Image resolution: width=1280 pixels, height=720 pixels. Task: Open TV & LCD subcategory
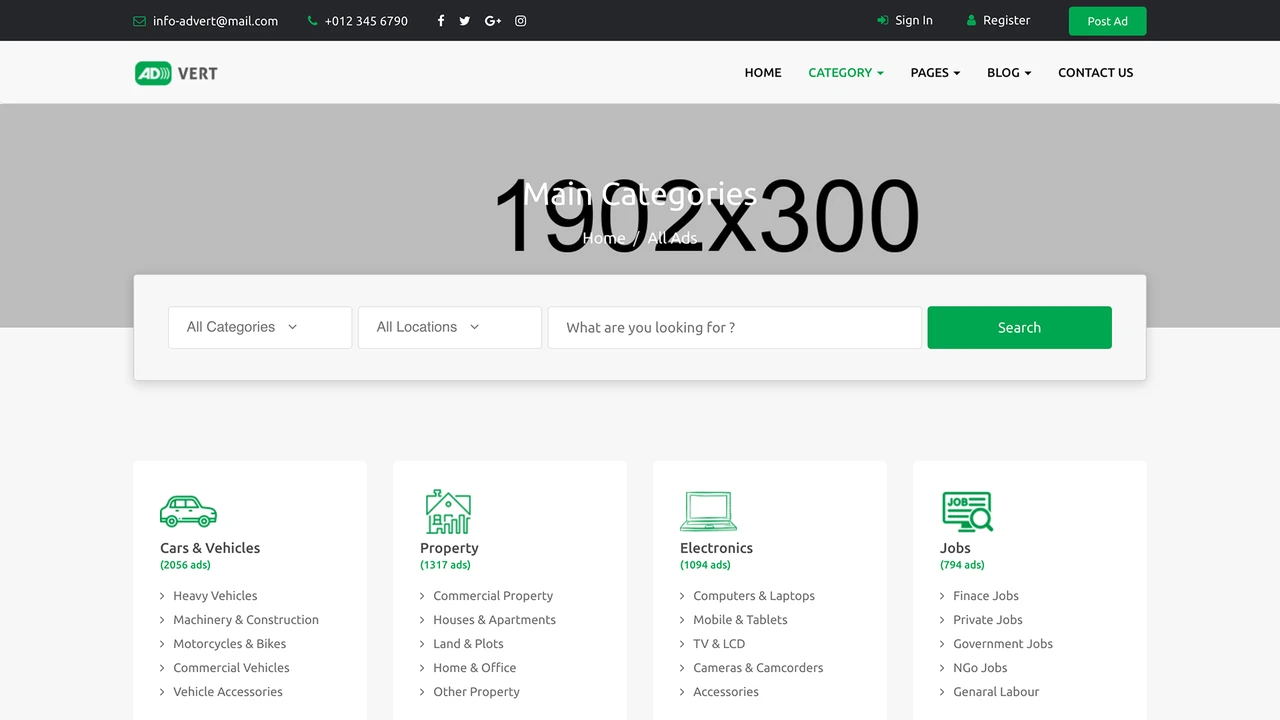pos(719,644)
